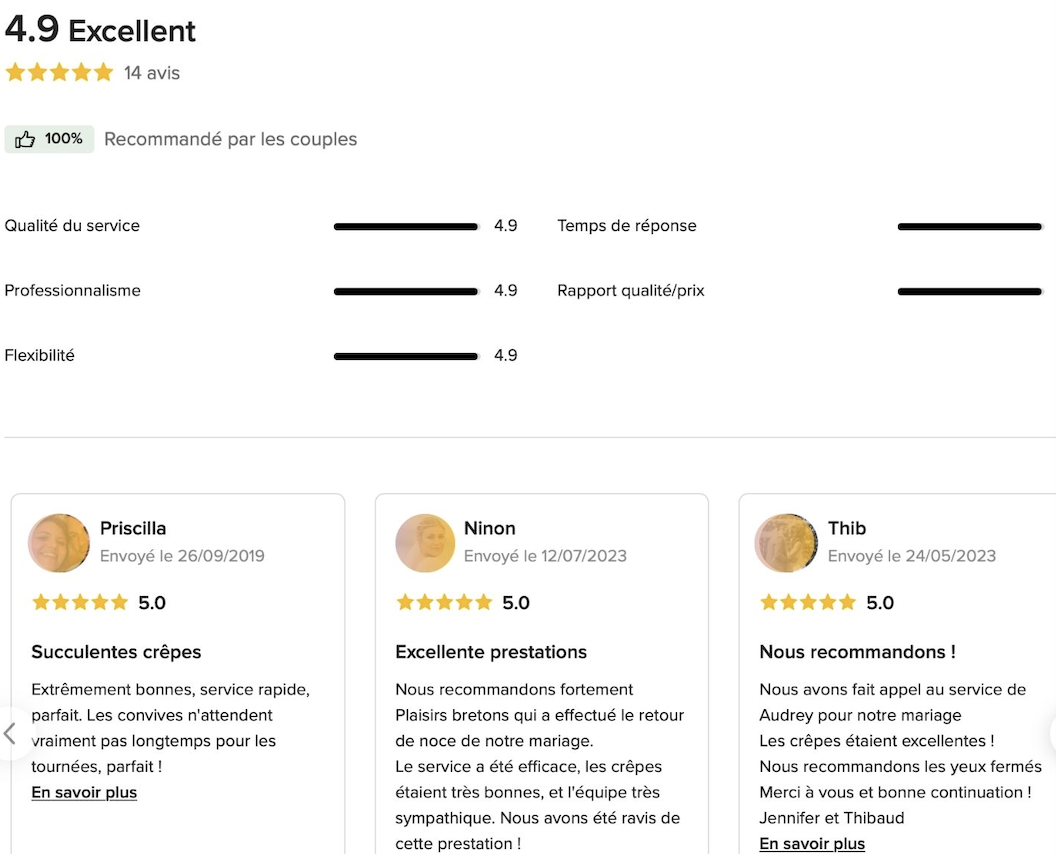Viewport: 1056px width, 854px height.
Task: Click the Nous recommandons ! review heading
Action: [x=857, y=652]
